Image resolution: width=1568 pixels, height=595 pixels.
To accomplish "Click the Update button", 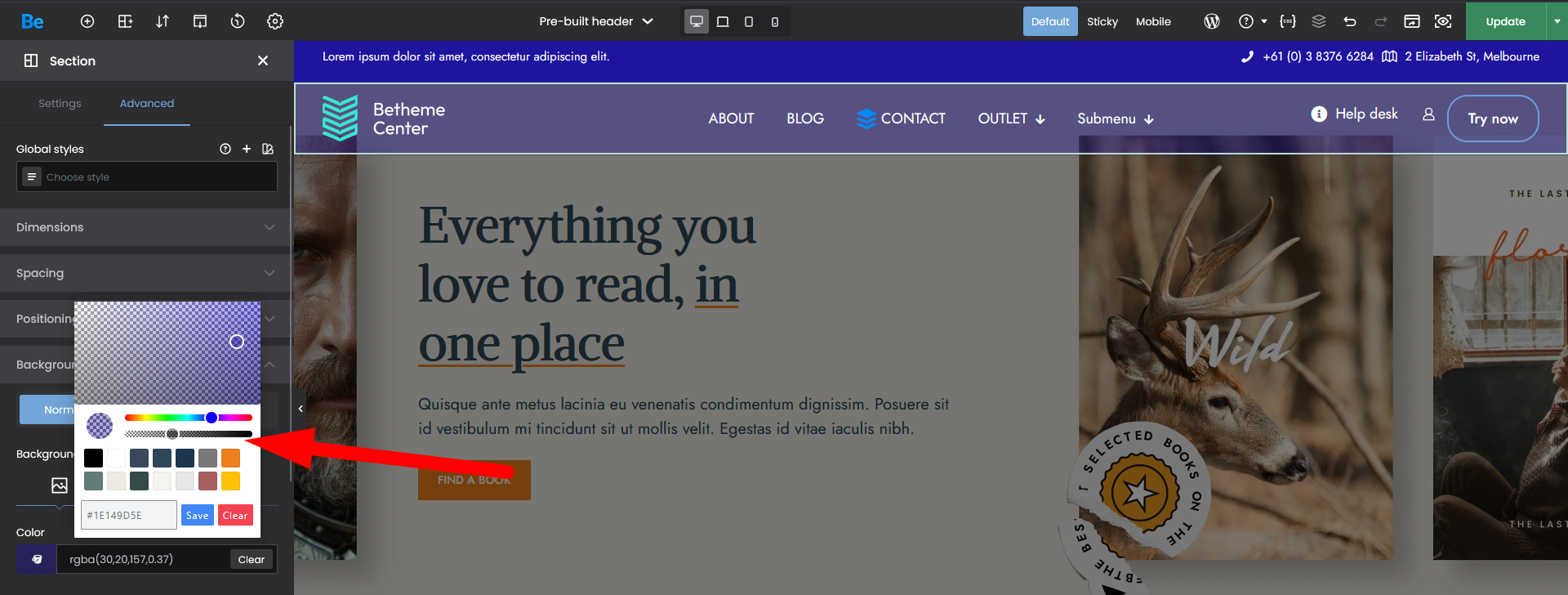I will tap(1505, 21).
